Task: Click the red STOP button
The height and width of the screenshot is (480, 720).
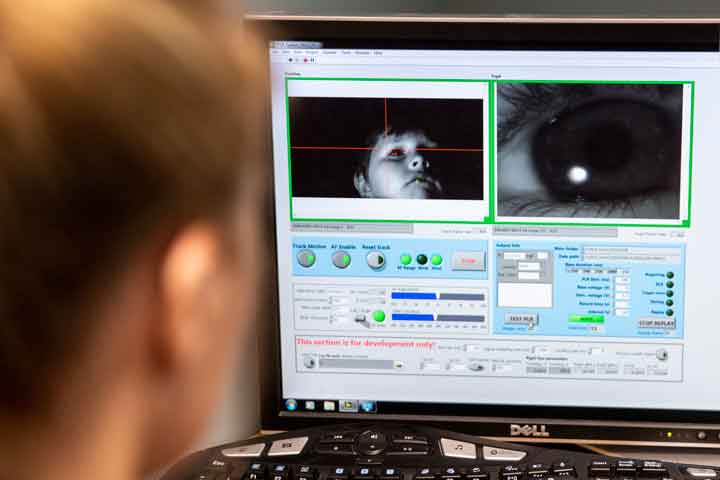Action: pyautogui.click(x=468, y=260)
